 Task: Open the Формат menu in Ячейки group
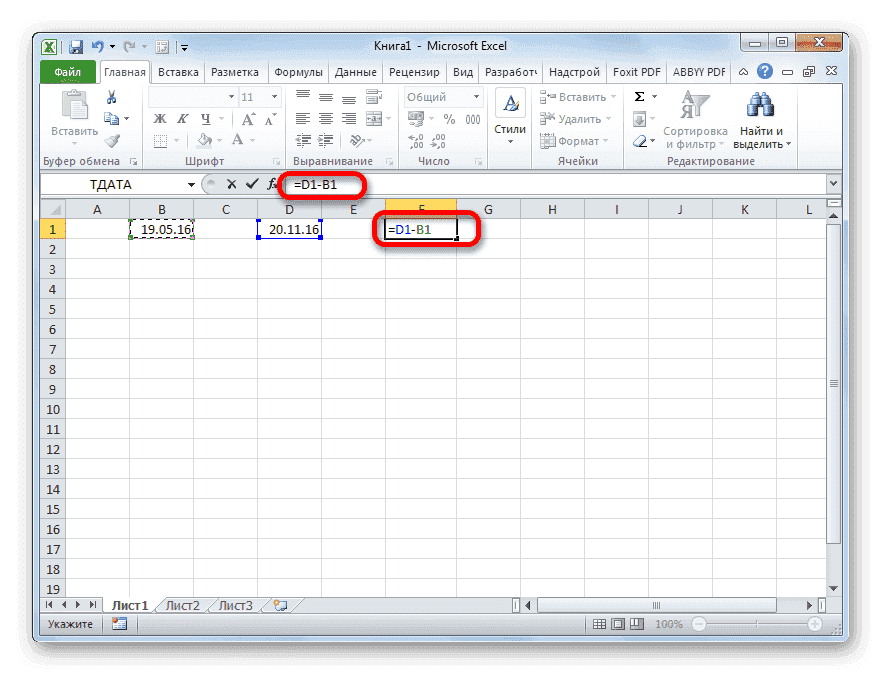pos(576,142)
